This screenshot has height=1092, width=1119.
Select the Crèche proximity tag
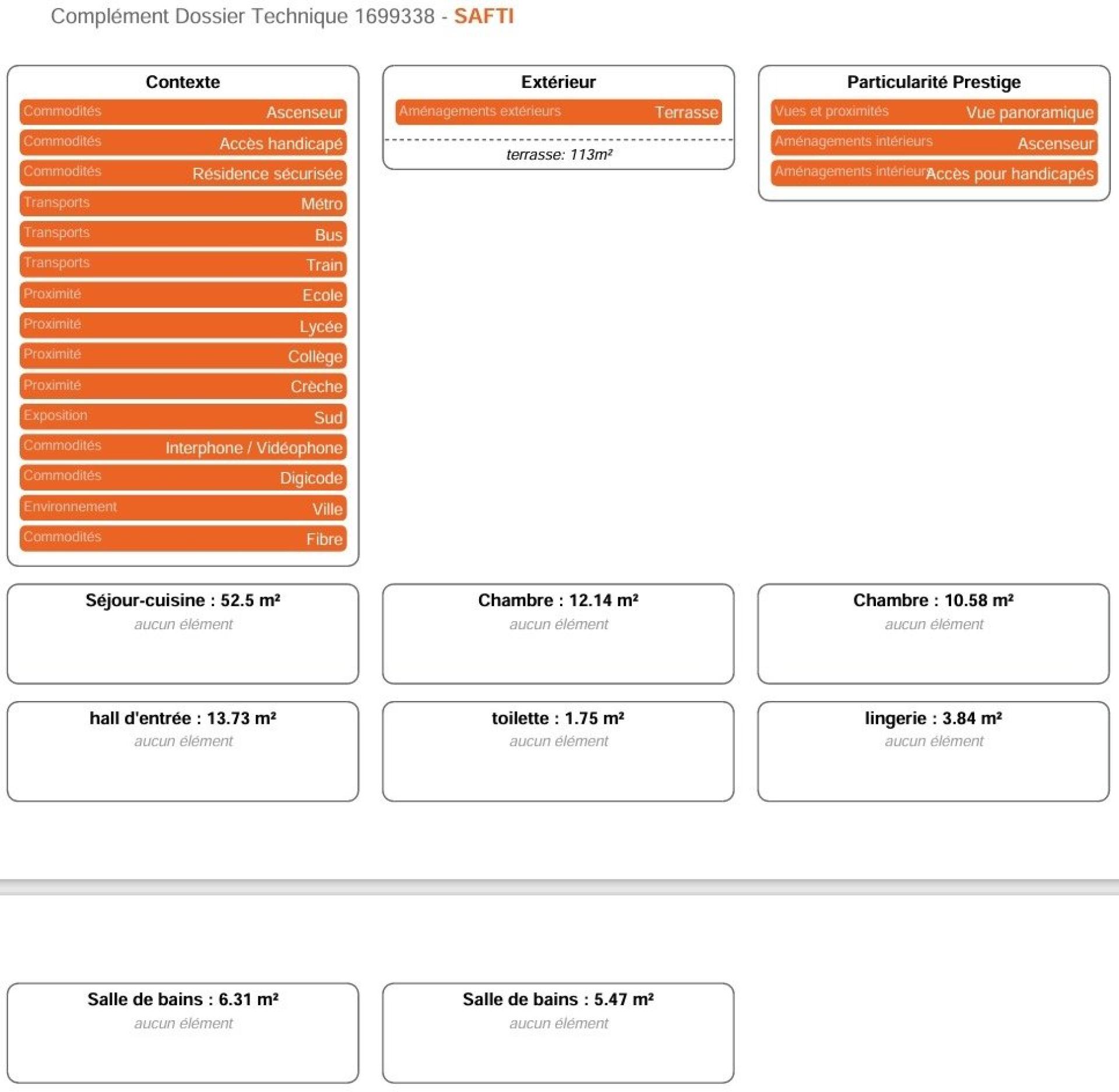(183, 386)
